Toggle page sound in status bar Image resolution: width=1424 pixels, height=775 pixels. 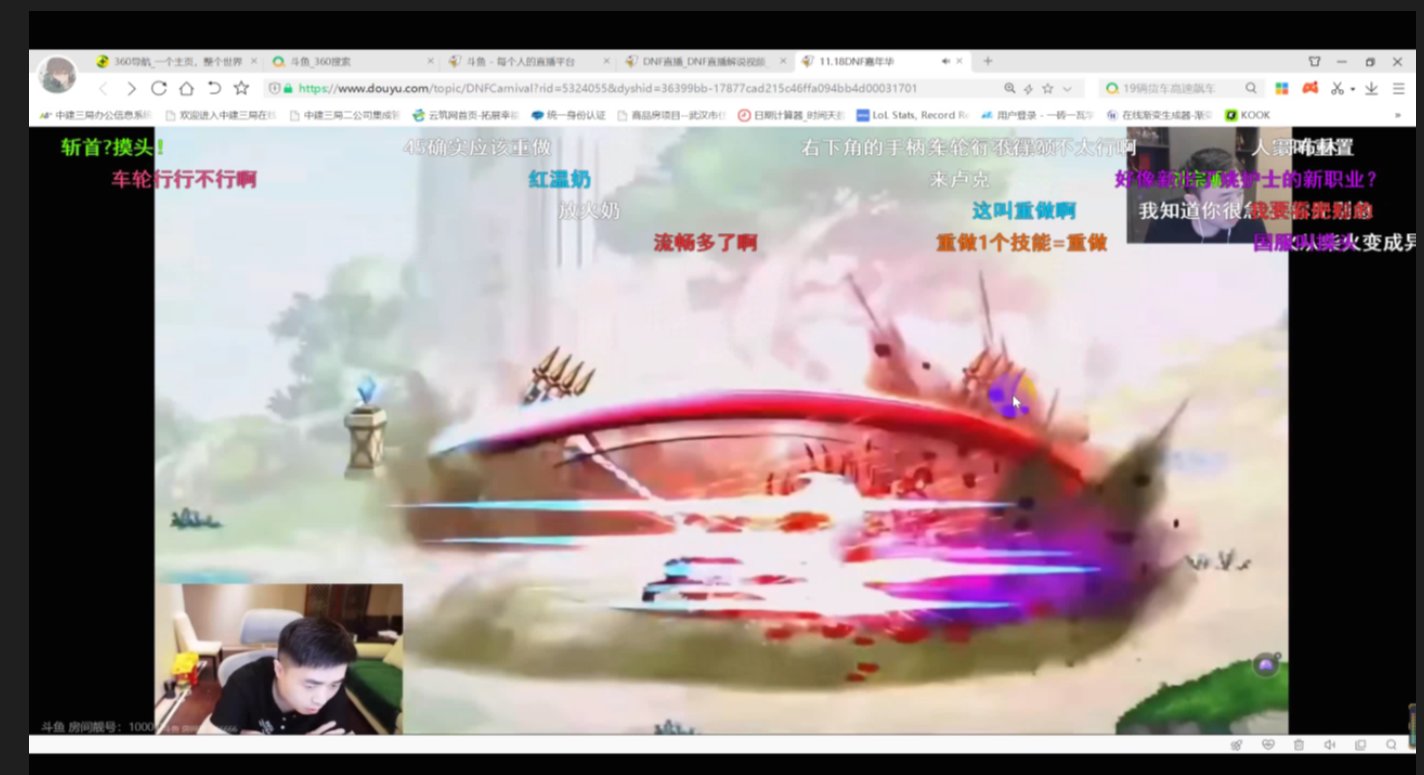[x=1329, y=745]
